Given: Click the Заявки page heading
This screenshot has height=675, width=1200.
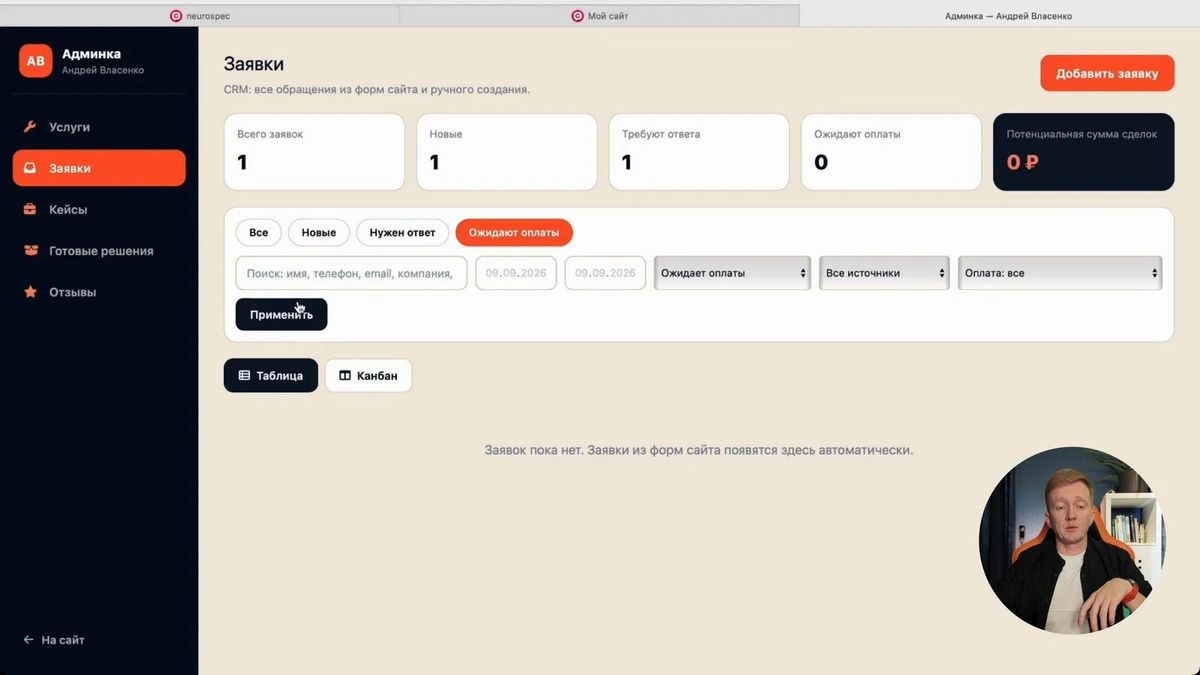Looking at the screenshot, I should pyautogui.click(x=254, y=64).
